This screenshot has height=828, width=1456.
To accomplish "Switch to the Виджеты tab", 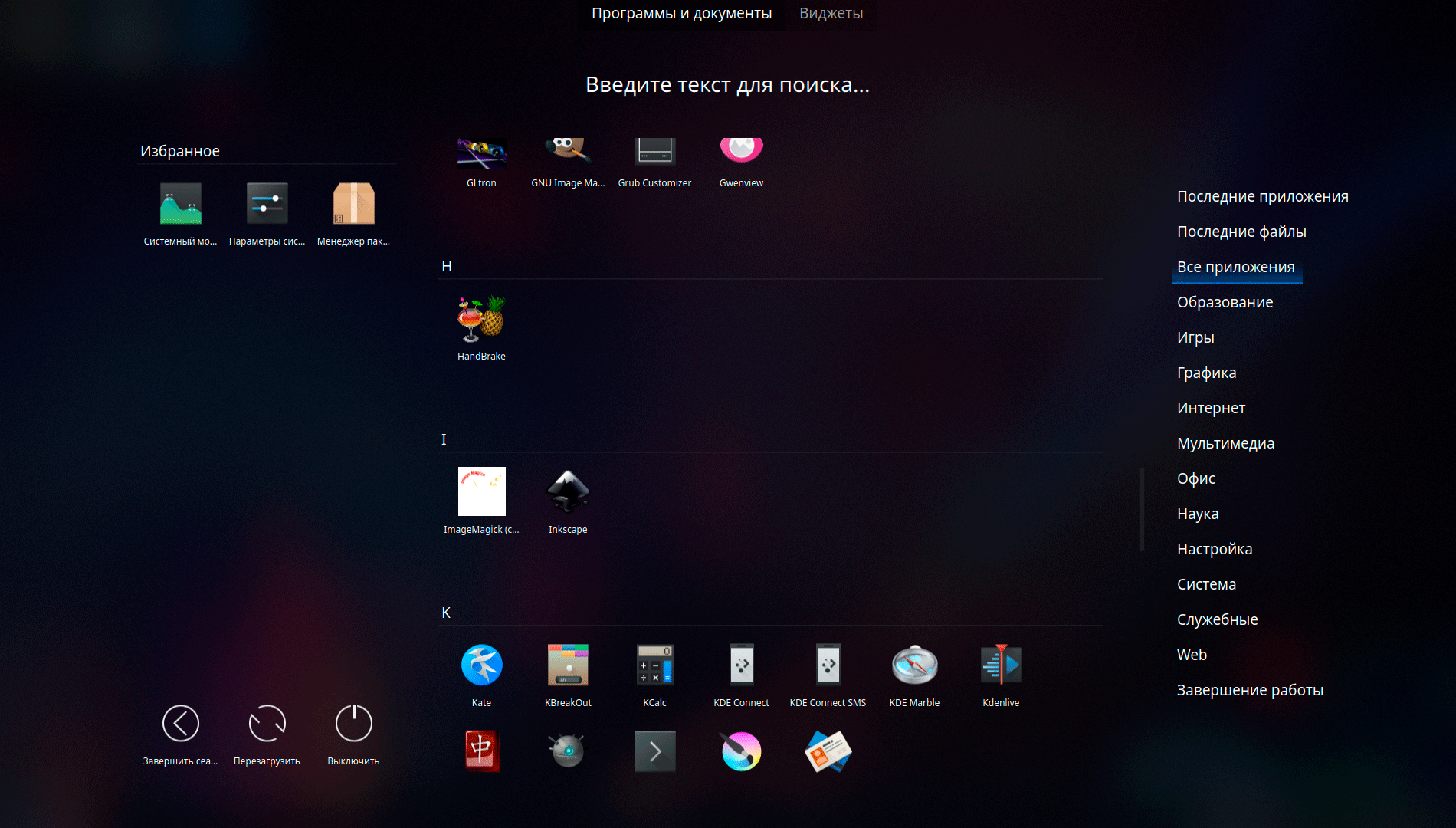I will [x=831, y=14].
